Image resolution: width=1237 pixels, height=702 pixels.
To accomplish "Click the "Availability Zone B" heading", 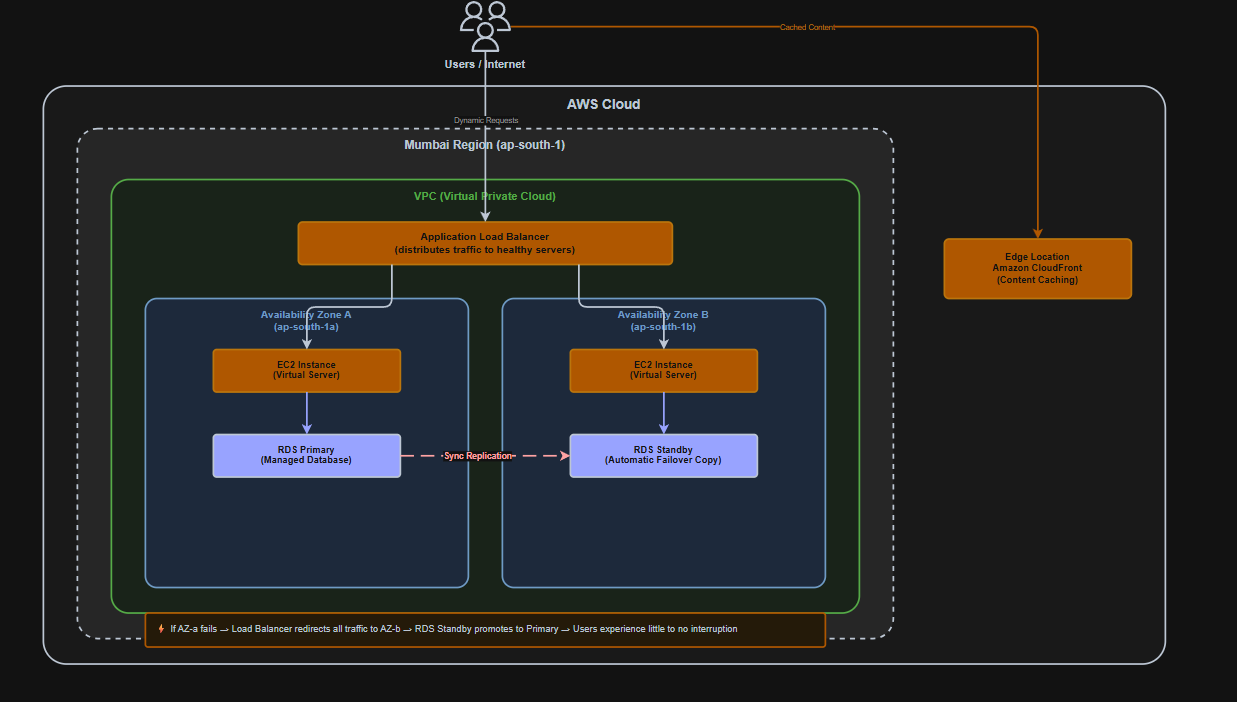I will [x=663, y=314].
